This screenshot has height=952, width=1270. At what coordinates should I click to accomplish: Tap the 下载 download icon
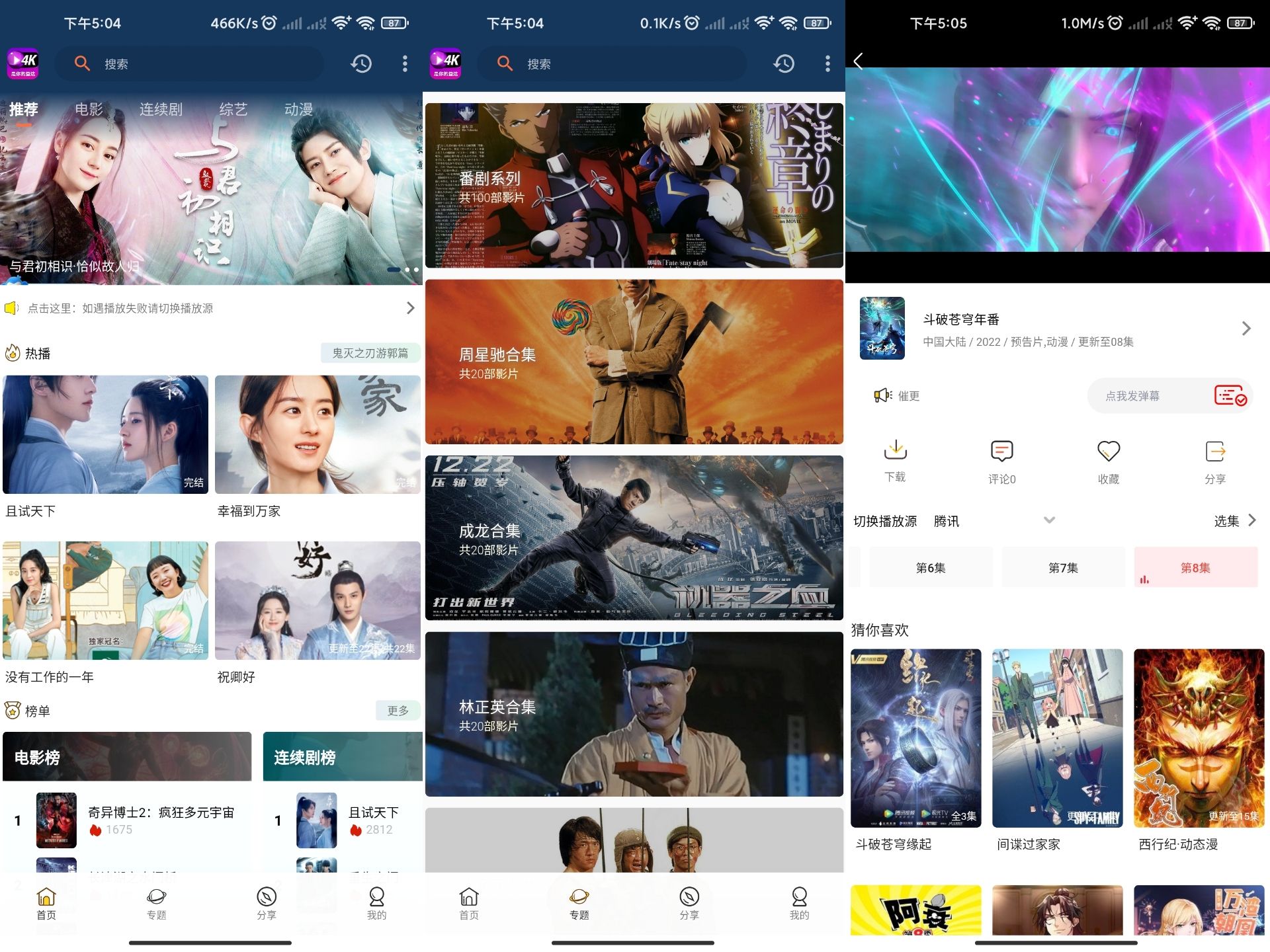(895, 461)
